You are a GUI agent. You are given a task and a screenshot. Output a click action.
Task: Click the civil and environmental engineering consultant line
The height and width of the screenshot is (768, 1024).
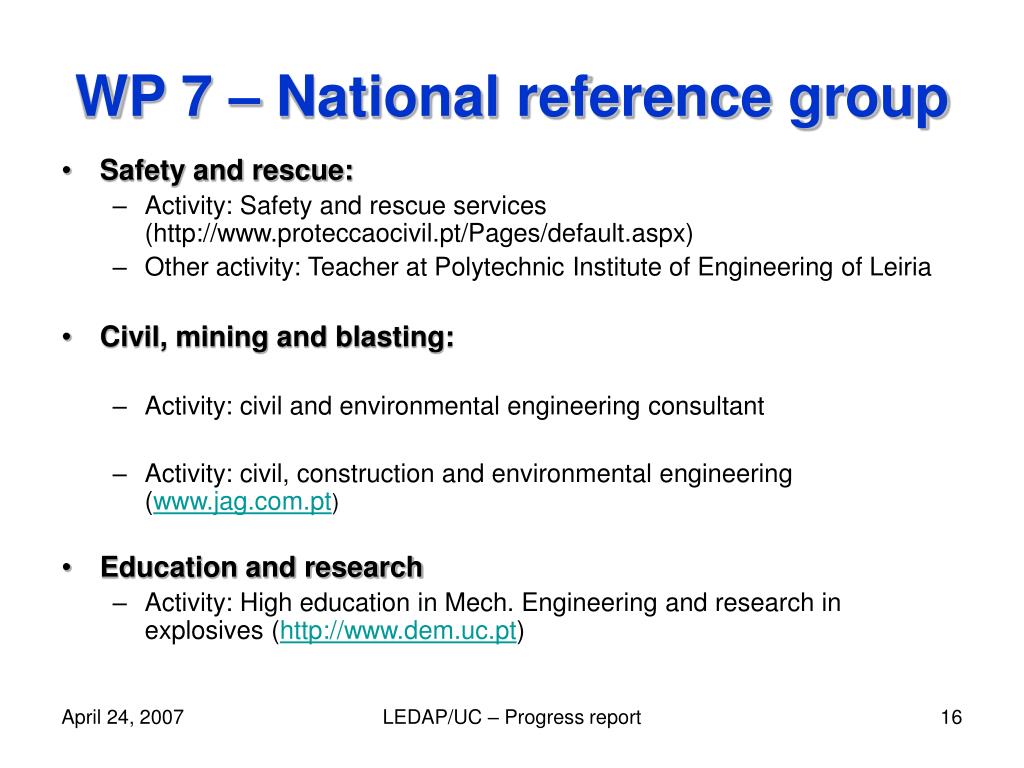pyautogui.click(x=455, y=406)
